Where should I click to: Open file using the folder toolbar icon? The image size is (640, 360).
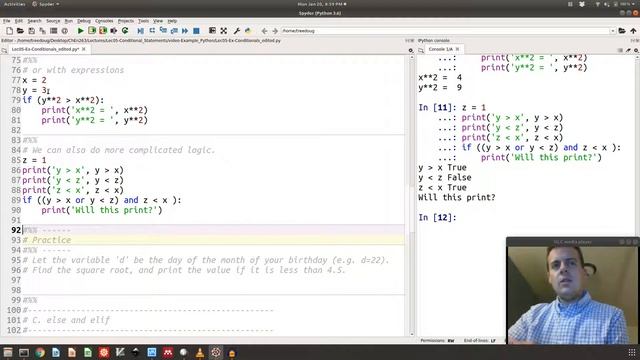(20, 31)
